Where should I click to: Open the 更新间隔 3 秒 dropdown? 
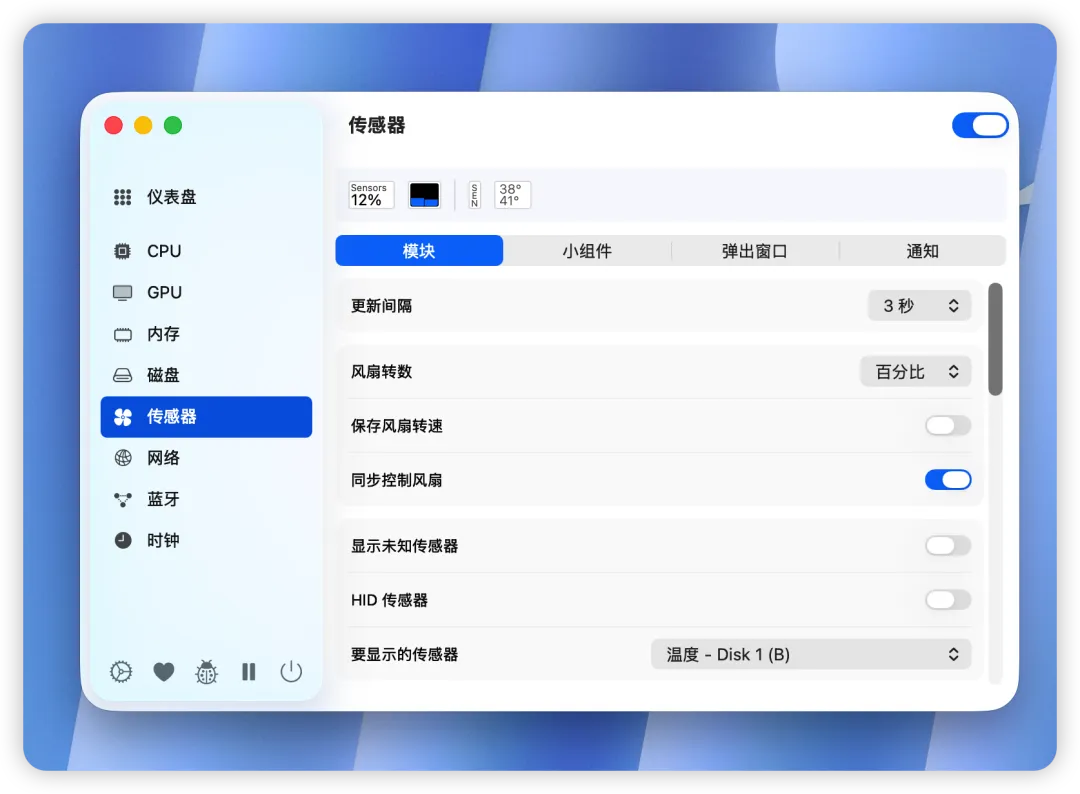pos(920,306)
